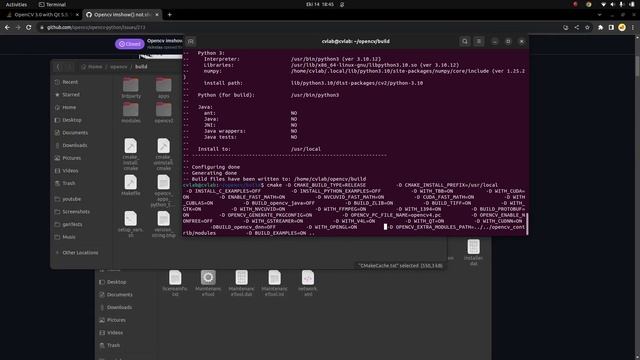Select the opencv_apps_python file

164,191
